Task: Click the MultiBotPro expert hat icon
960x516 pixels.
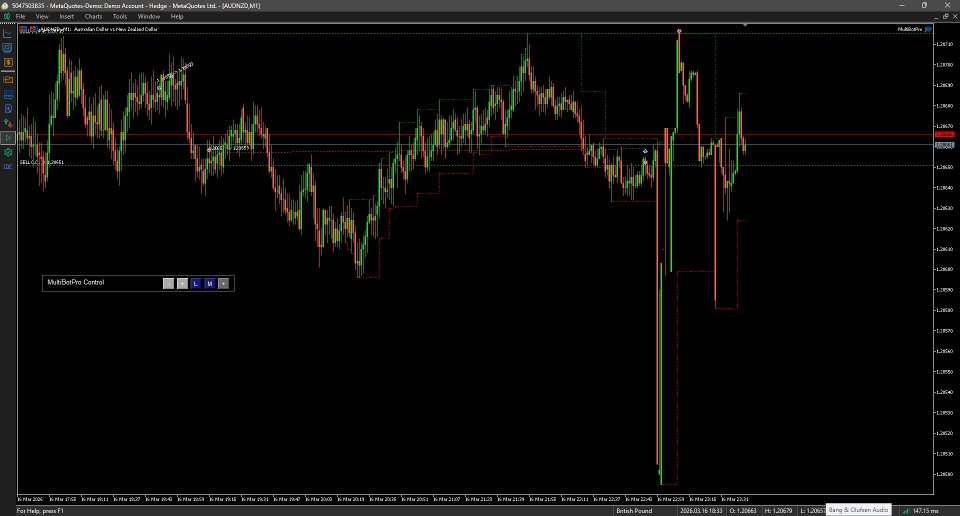Action: click(x=928, y=29)
